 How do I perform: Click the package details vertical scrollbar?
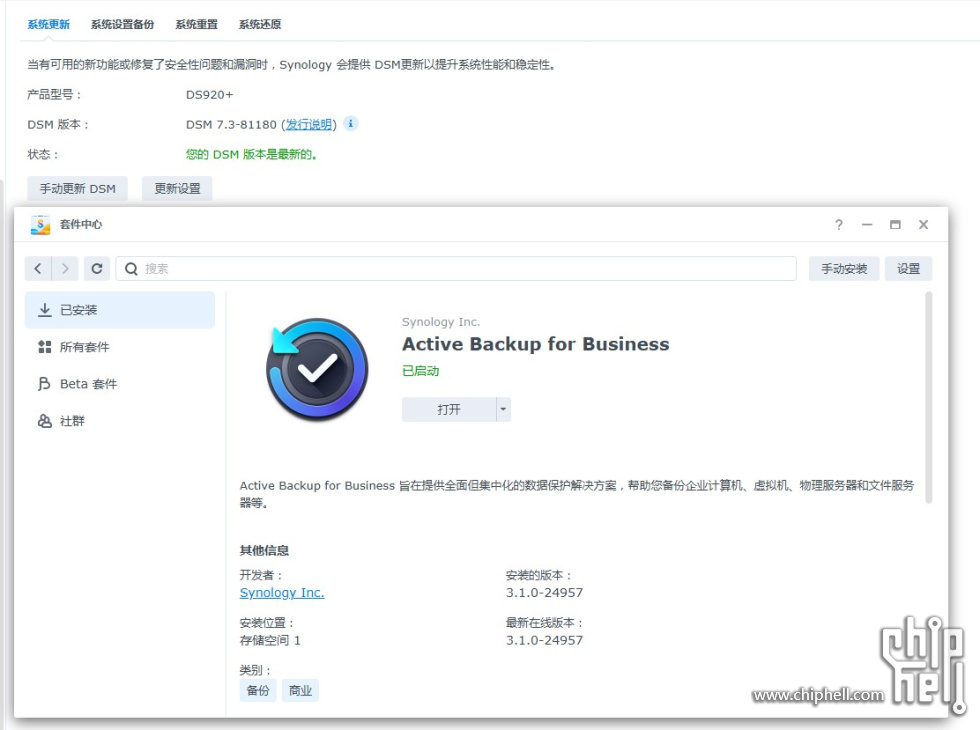[929, 398]
